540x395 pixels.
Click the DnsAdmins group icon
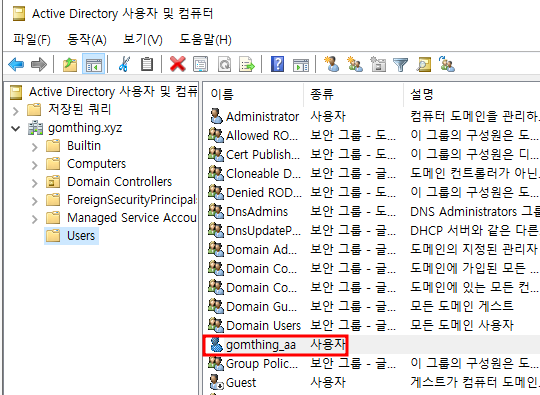pos(216,211)
